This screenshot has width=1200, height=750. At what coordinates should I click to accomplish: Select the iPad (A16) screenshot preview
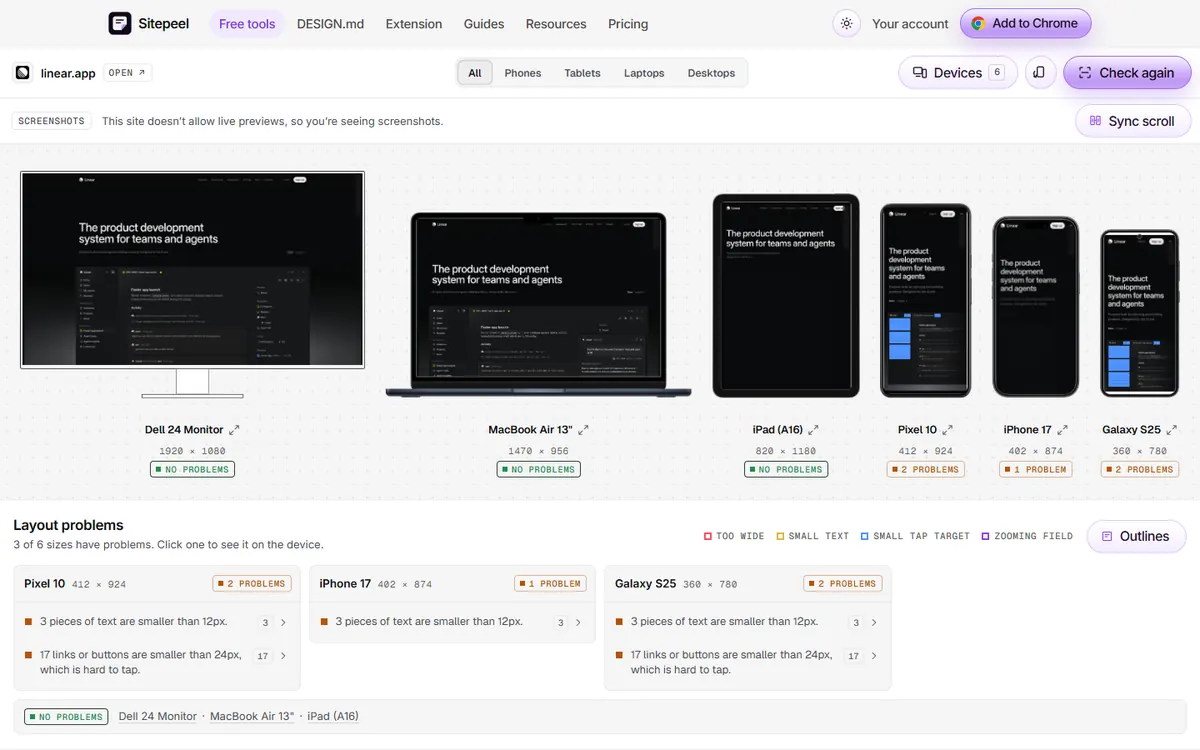(x=786, y=296)
